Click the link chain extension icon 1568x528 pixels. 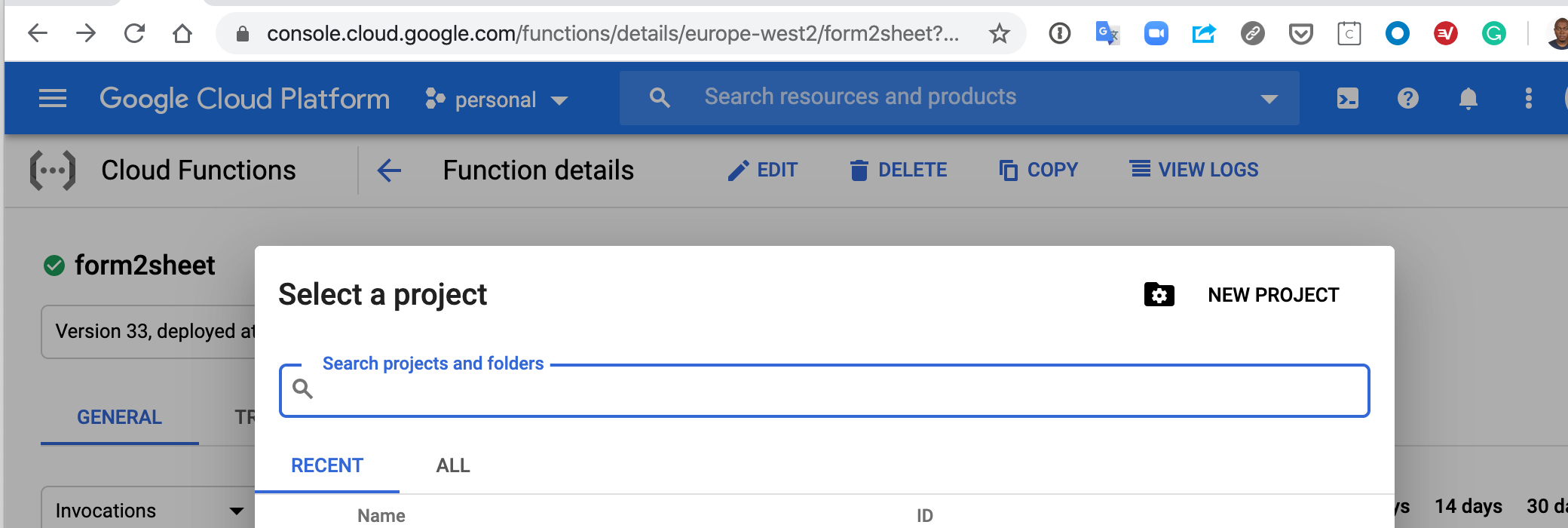1252,33
